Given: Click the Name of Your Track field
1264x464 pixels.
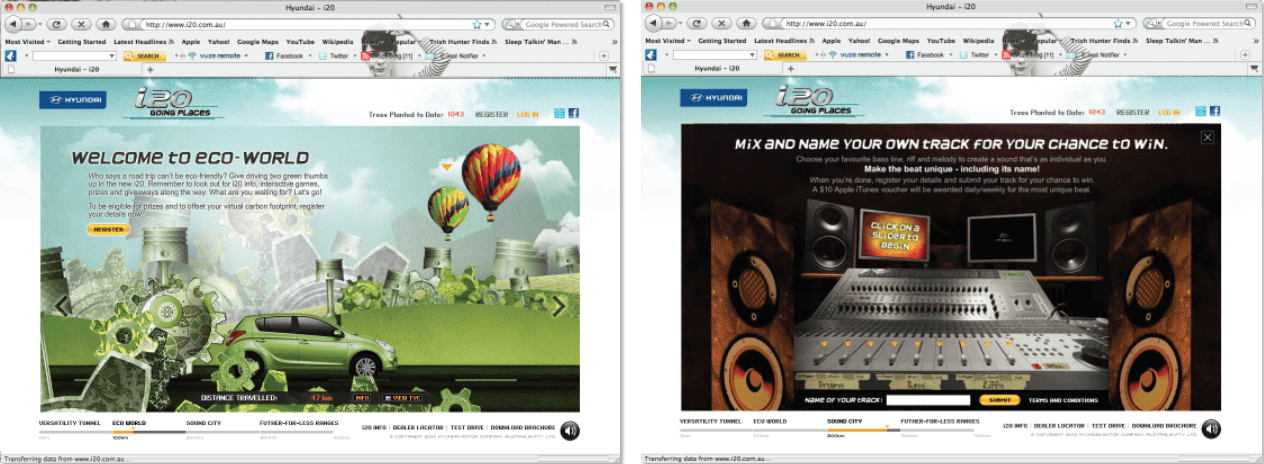Looking at the screenshot, I should point(928,399).
